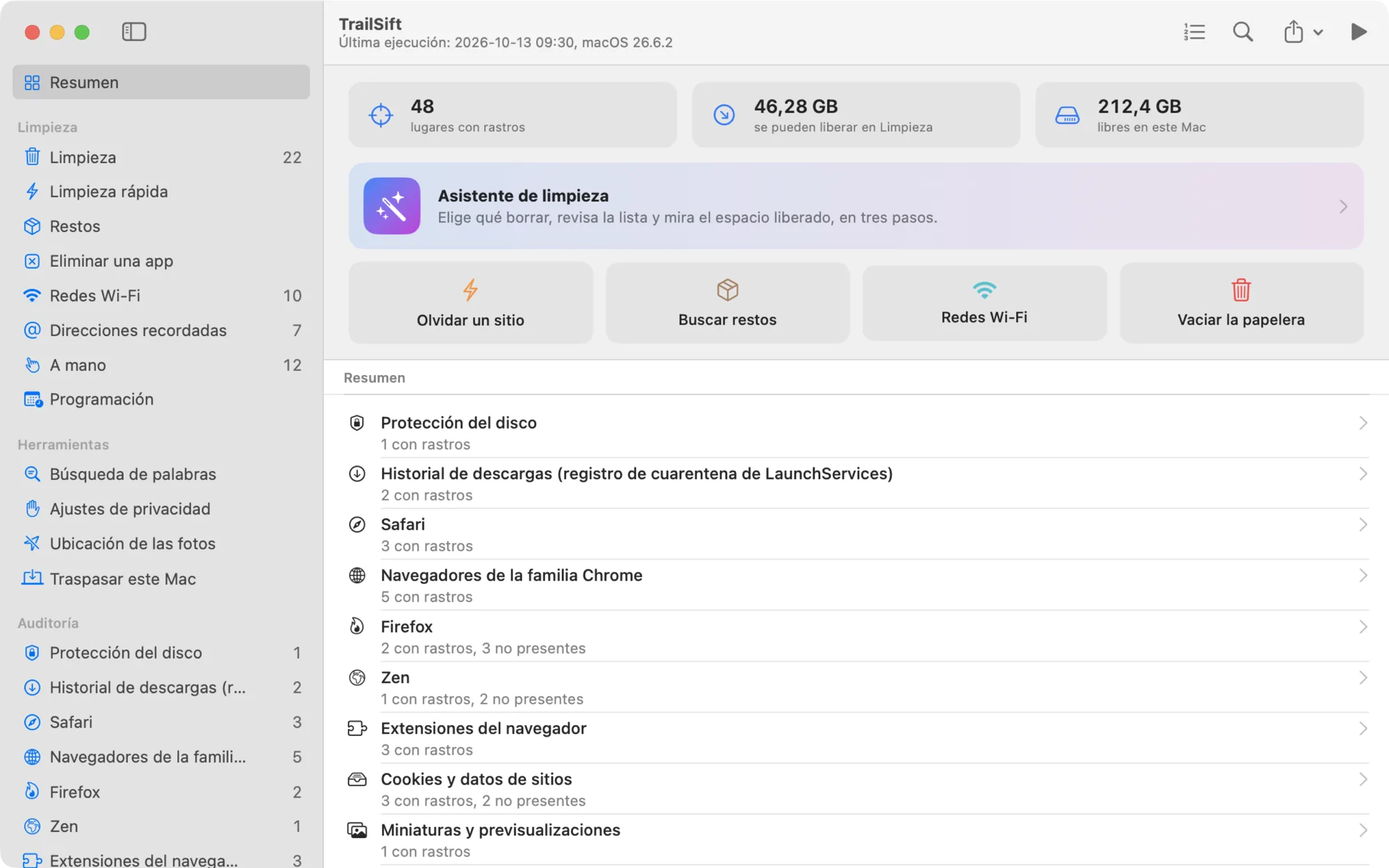Viewport: 1389px width, 868px height.
Task: Click the Ubicación de las fotos icon
Action: [x=32, y=544]
